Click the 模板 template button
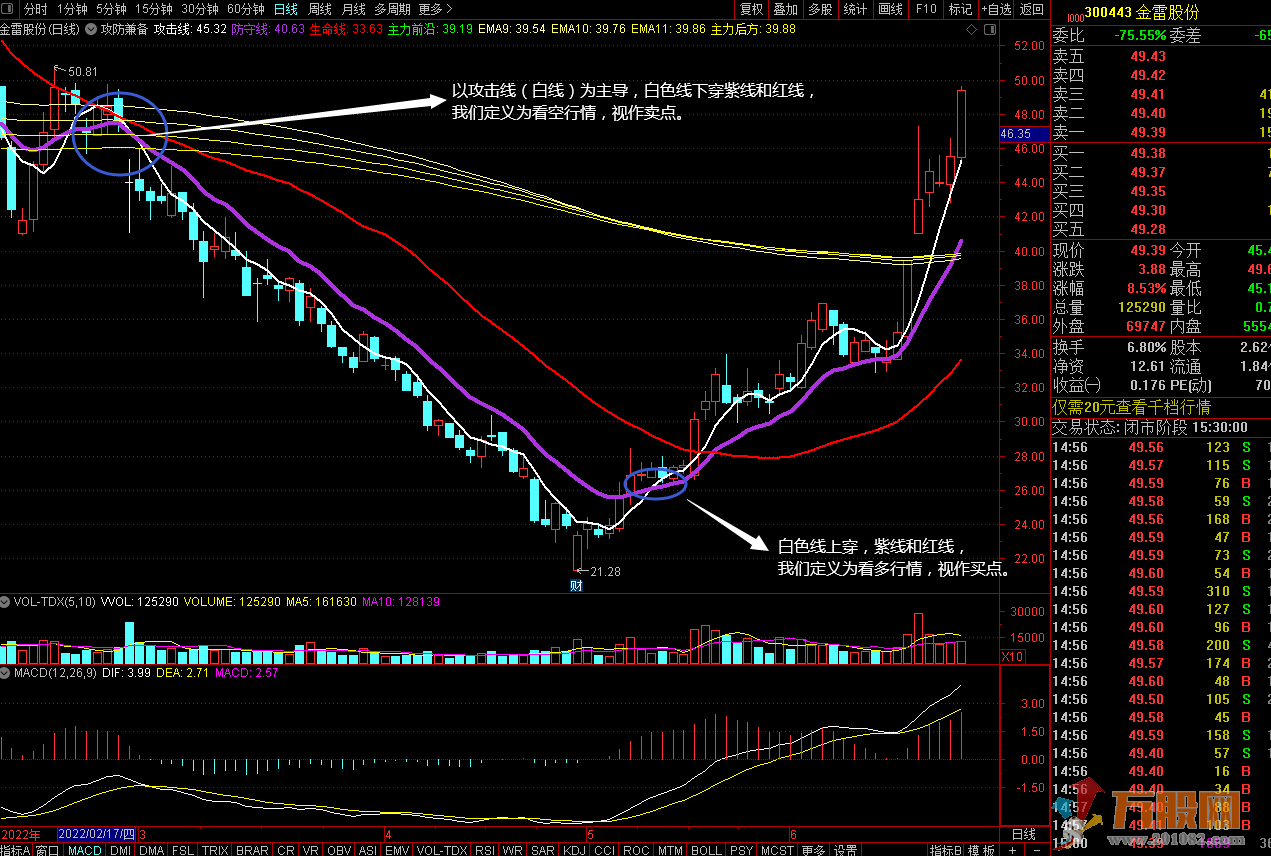The image size is (1271, 856). pyautogui.click(x=982, y=850)
